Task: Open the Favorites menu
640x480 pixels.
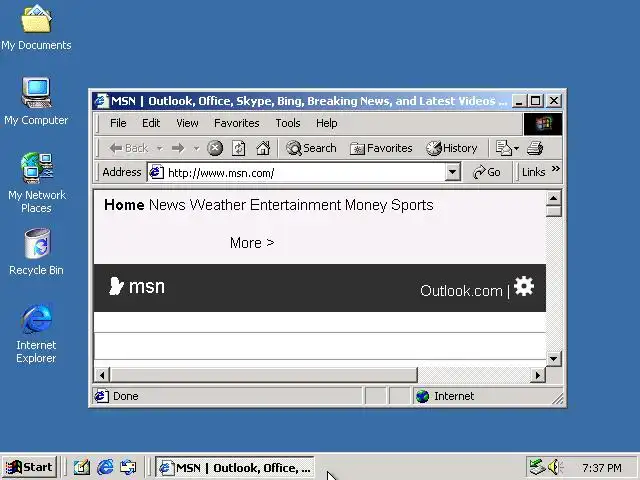Action: point(237,123)
